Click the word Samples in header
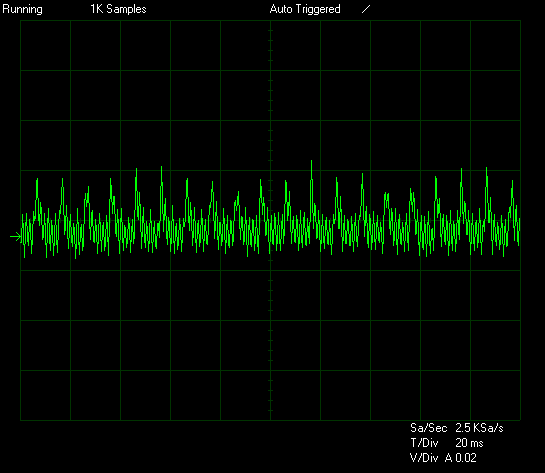This screenshot has height=473, width=545. (x=127, y=9)
